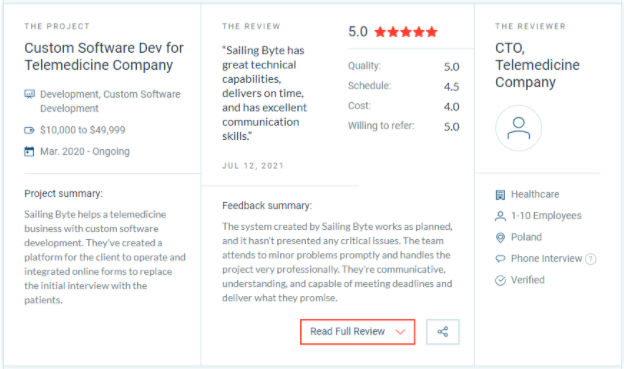Viewport: 624px width, 369px height.
Task: Click the share icon button
Action: click(x=443, y=332)
